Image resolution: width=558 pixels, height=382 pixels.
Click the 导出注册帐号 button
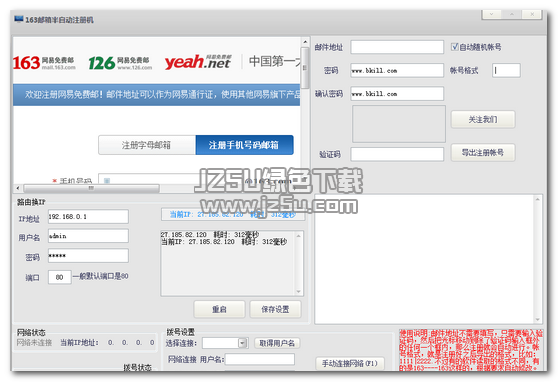pyautogui.click(x=483, y=153)
